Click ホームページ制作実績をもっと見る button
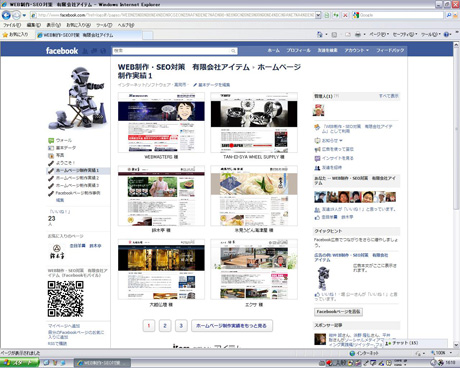The image size is (460, 368). pos(232,326)
